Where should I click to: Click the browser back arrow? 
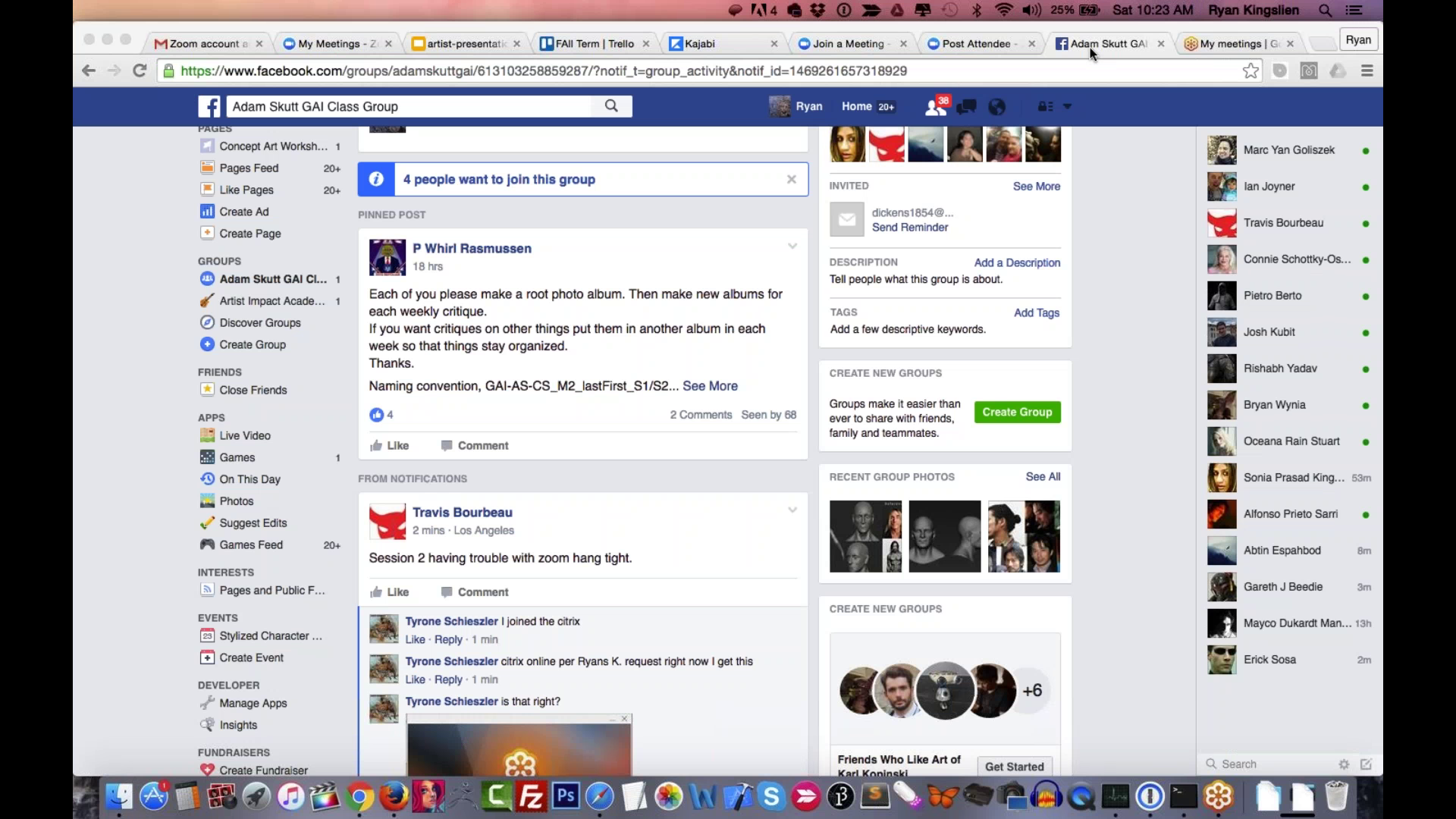(89, 71)
